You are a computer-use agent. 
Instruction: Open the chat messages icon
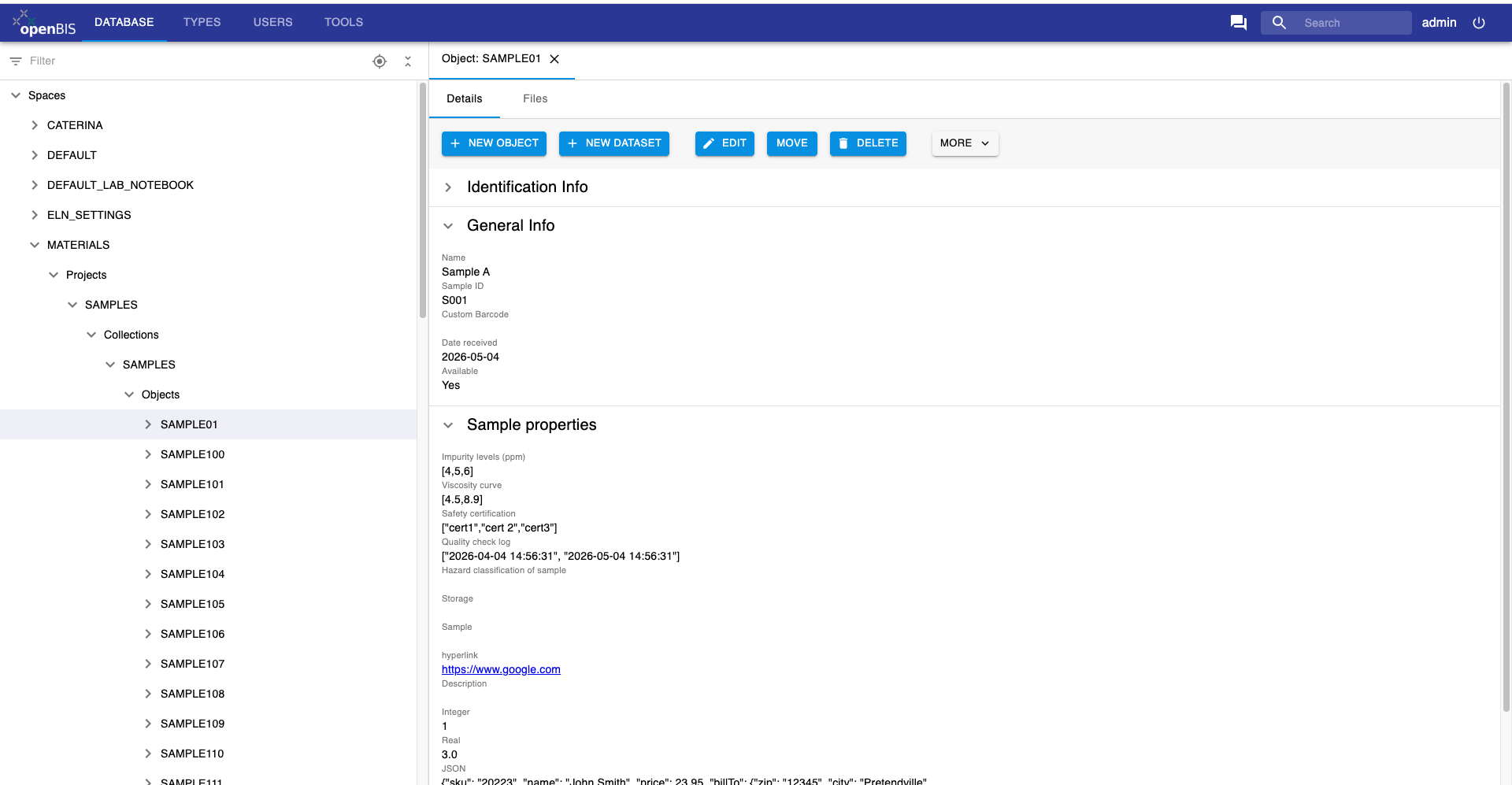(1239, 23)
